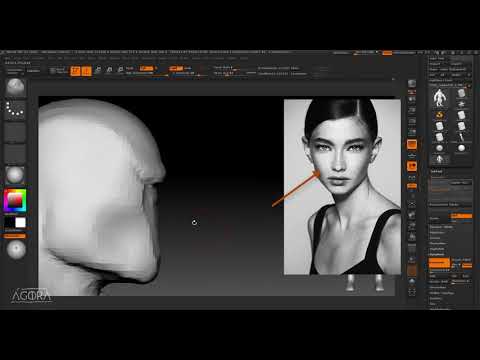The width and height of the screenshot is (480, 360).
Task: Select the Move gizmo mode button
Action: click(x=98, y=70)
